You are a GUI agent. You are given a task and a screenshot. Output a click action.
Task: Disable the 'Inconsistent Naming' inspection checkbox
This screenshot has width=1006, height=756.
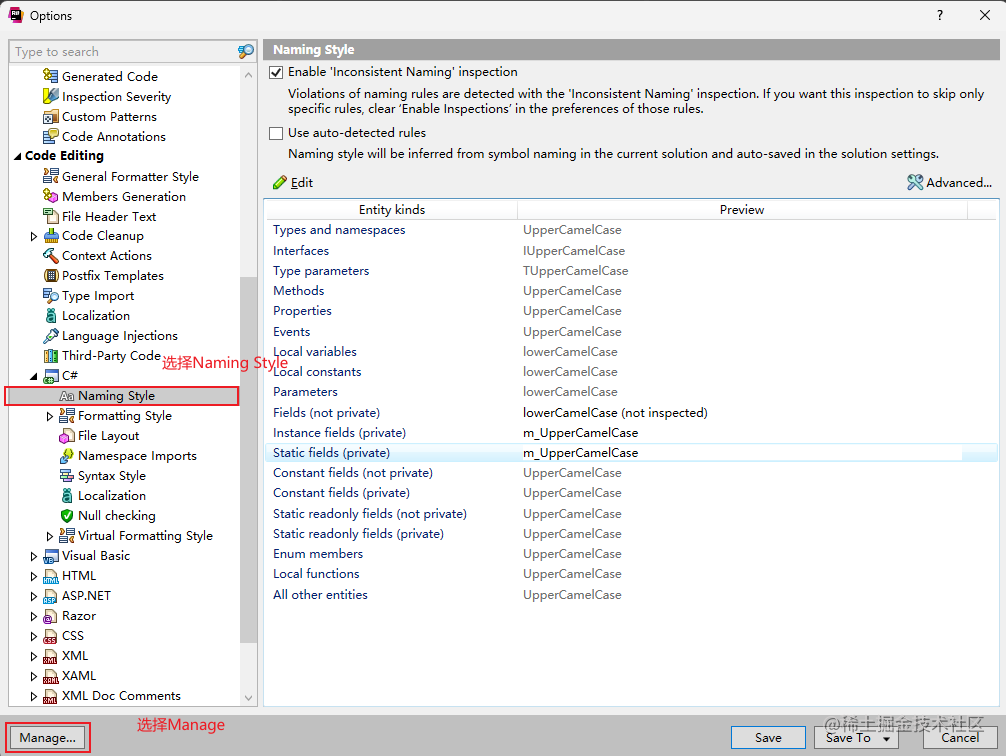pyautogui.click(x=275, y=71)
